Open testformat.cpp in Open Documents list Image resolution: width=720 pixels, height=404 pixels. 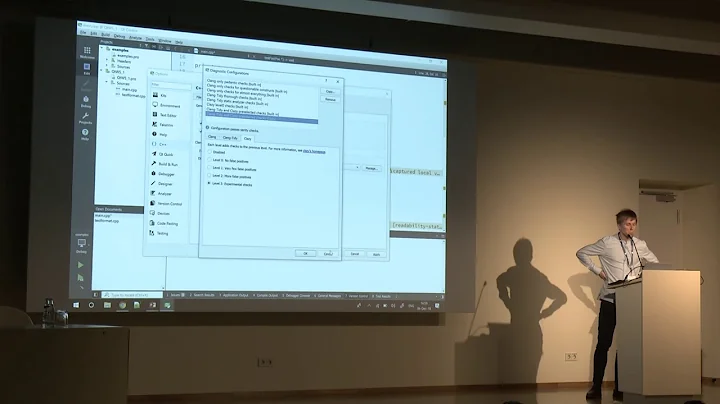pos(107,221)
